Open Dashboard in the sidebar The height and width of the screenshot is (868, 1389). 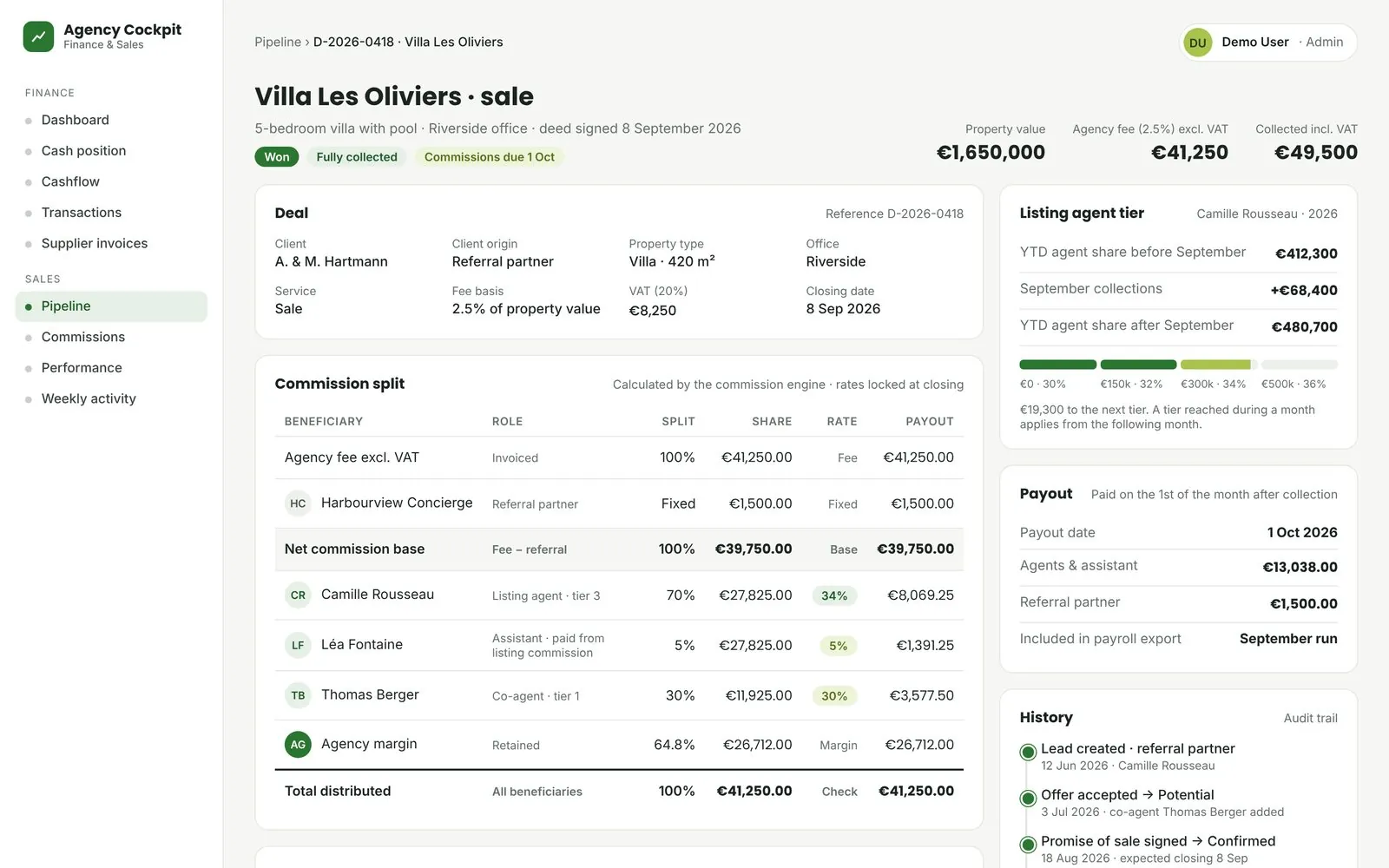coord(111,120)
